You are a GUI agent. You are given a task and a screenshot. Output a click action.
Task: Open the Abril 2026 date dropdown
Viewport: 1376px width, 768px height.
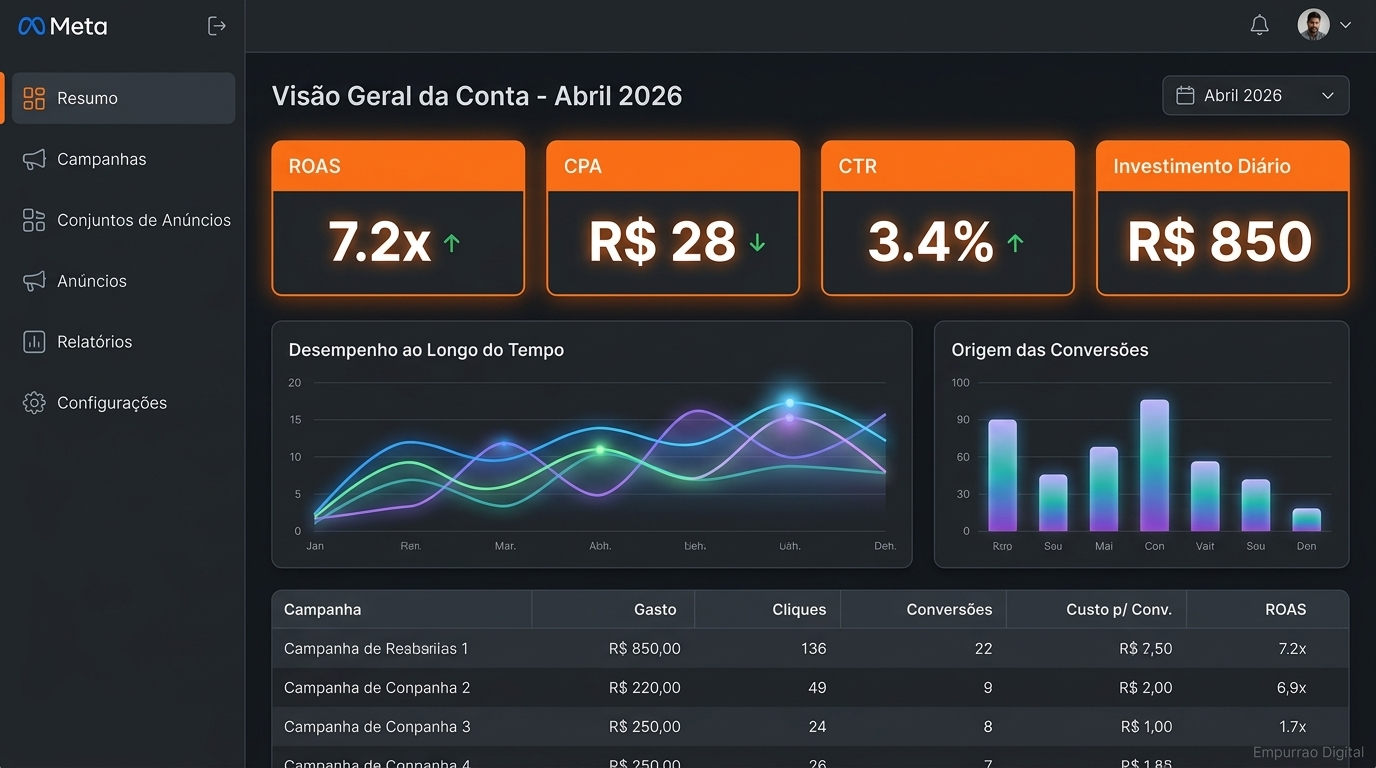pyautogui.click(x=1255, y=95)
